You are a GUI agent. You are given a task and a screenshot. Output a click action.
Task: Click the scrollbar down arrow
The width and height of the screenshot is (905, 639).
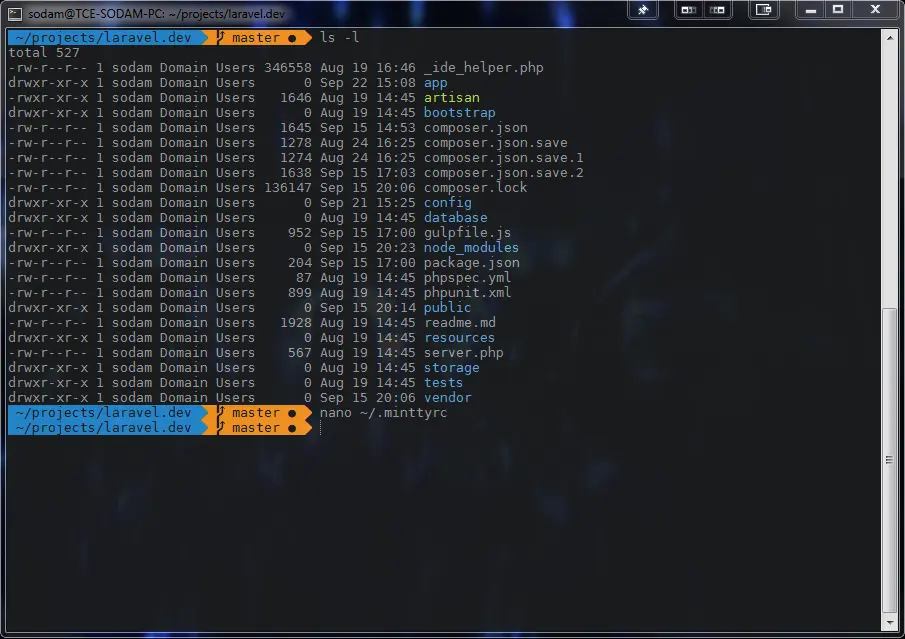[889, 623]
